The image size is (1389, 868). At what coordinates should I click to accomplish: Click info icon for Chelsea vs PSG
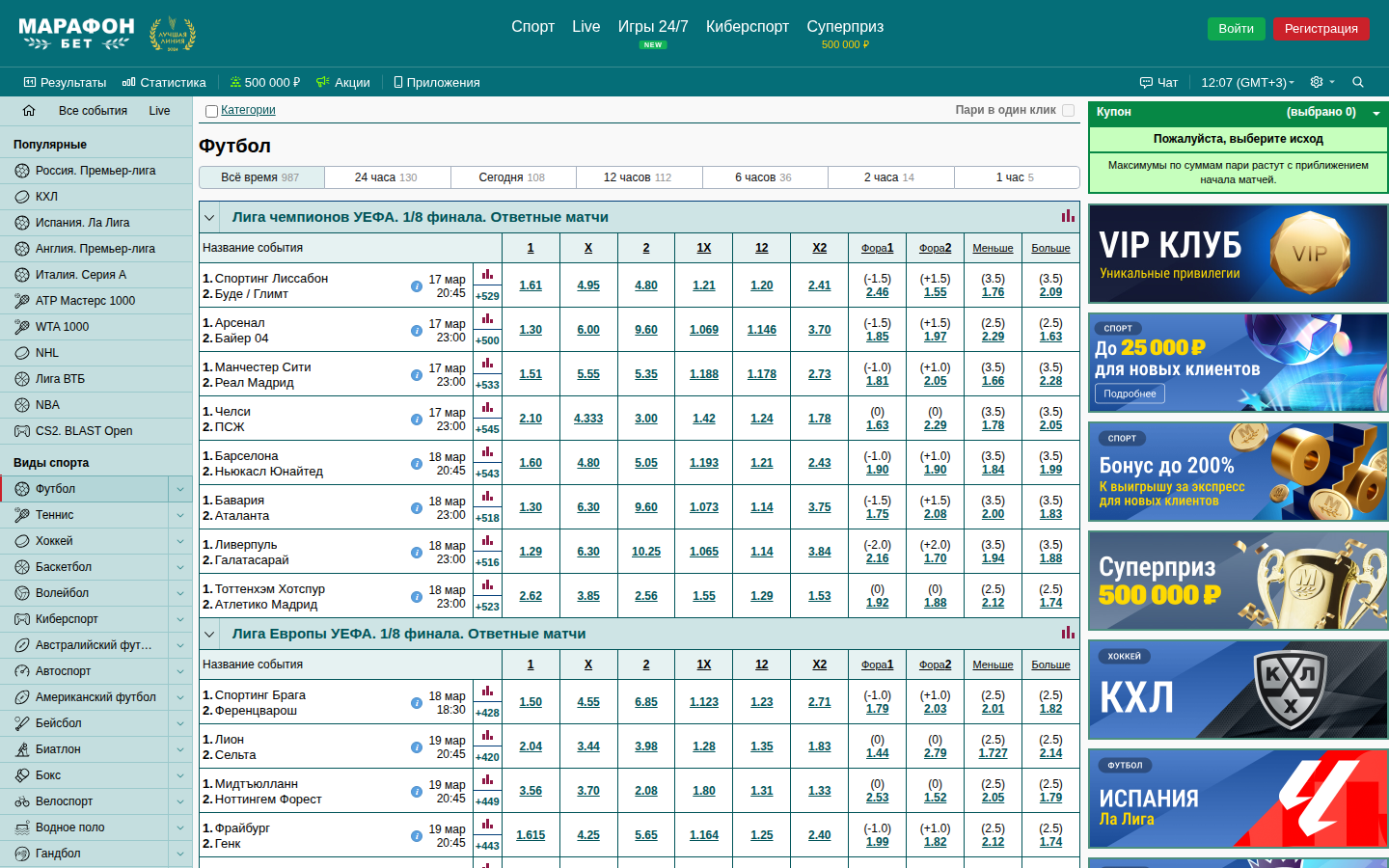tap(417, 420)
